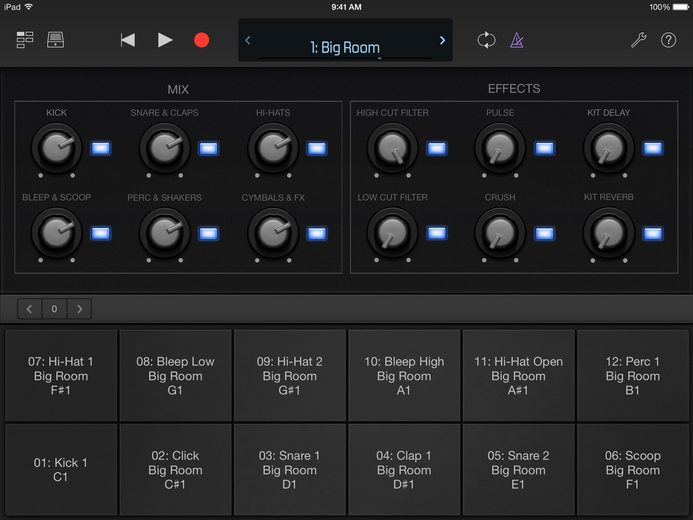693x520 pixels.
Task: Toggle the metronome click
Action: coord(517,40)
